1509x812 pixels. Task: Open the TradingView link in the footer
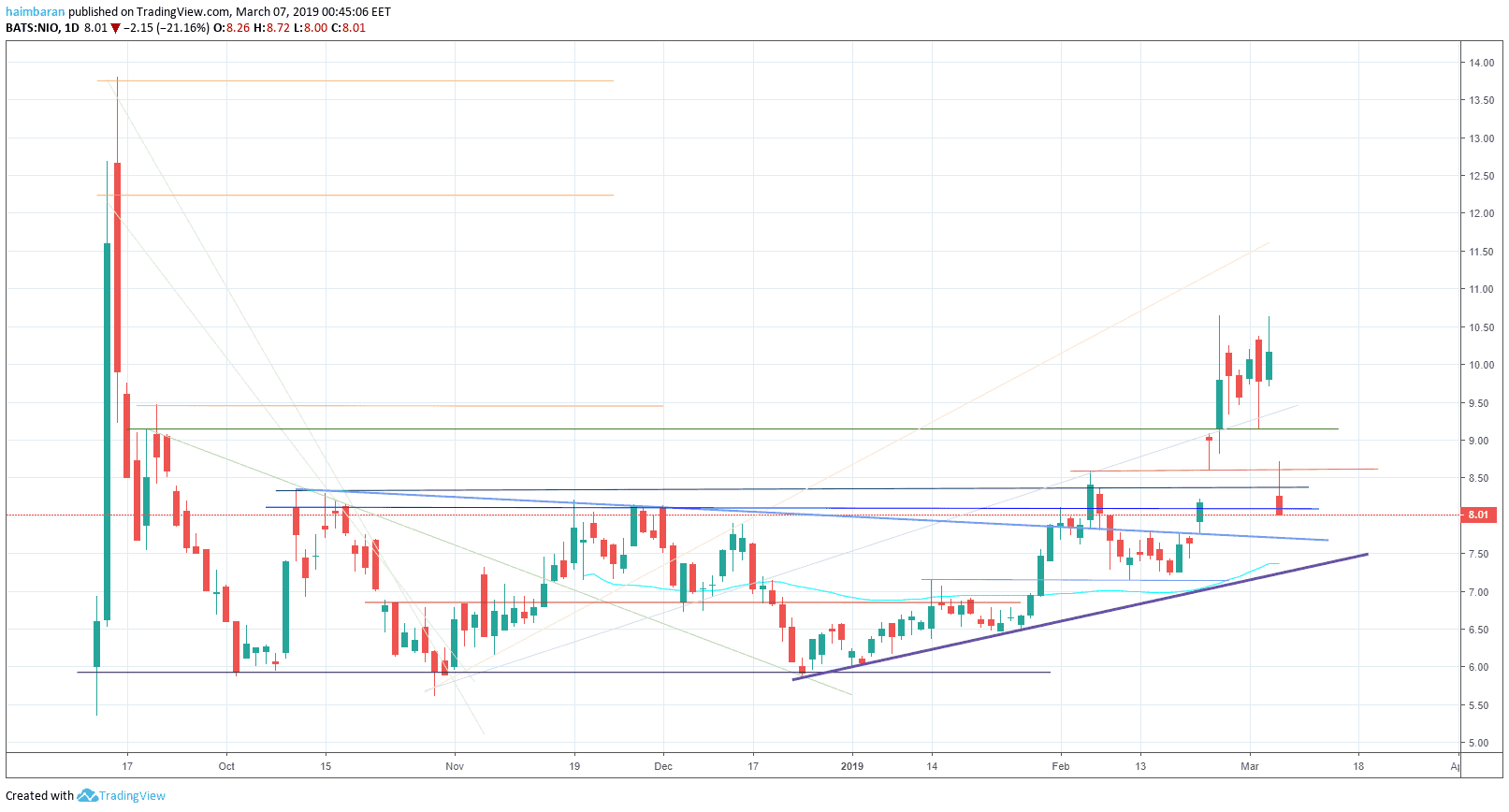[132, 796]
